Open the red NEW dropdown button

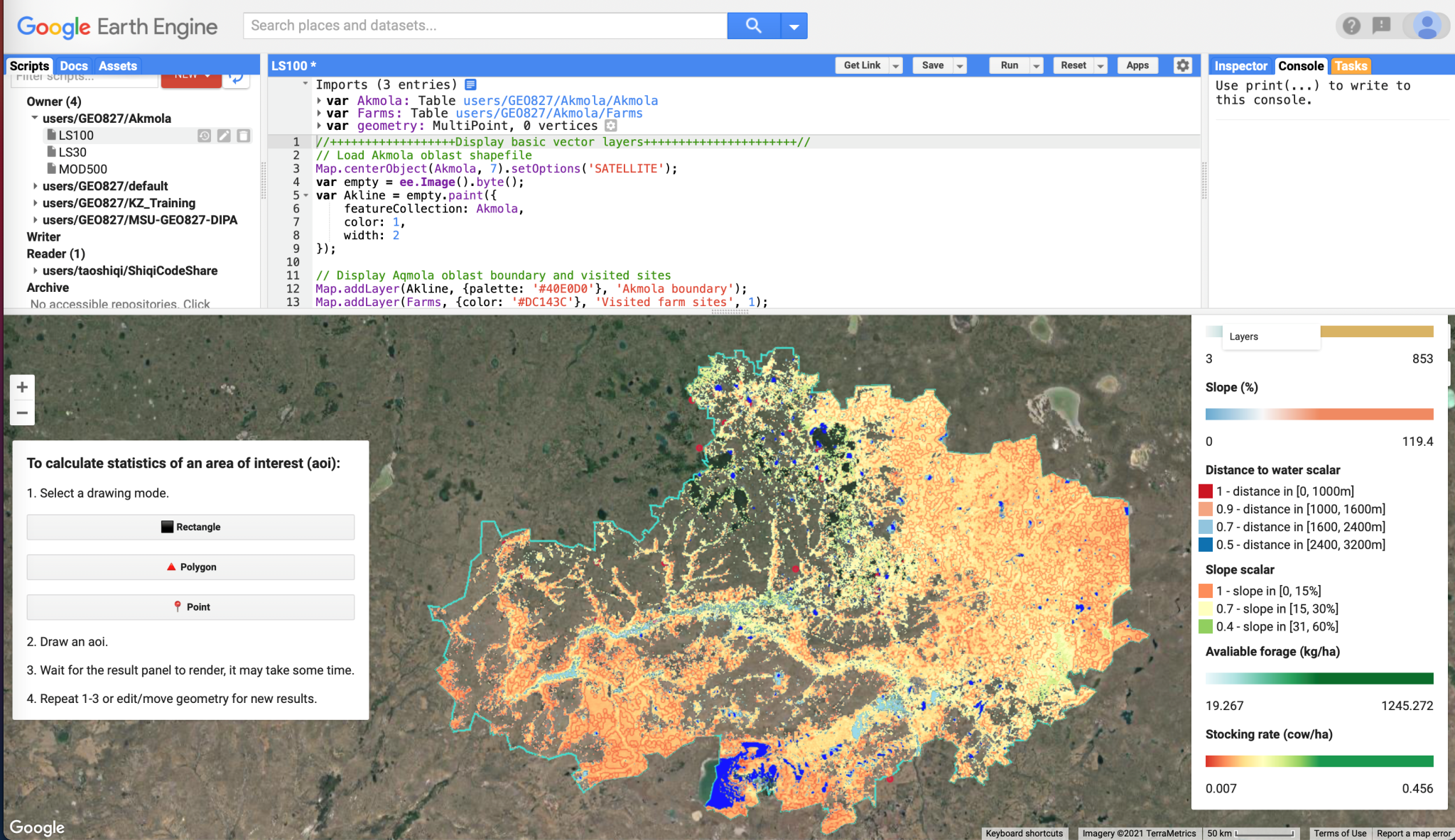[191, 78]
